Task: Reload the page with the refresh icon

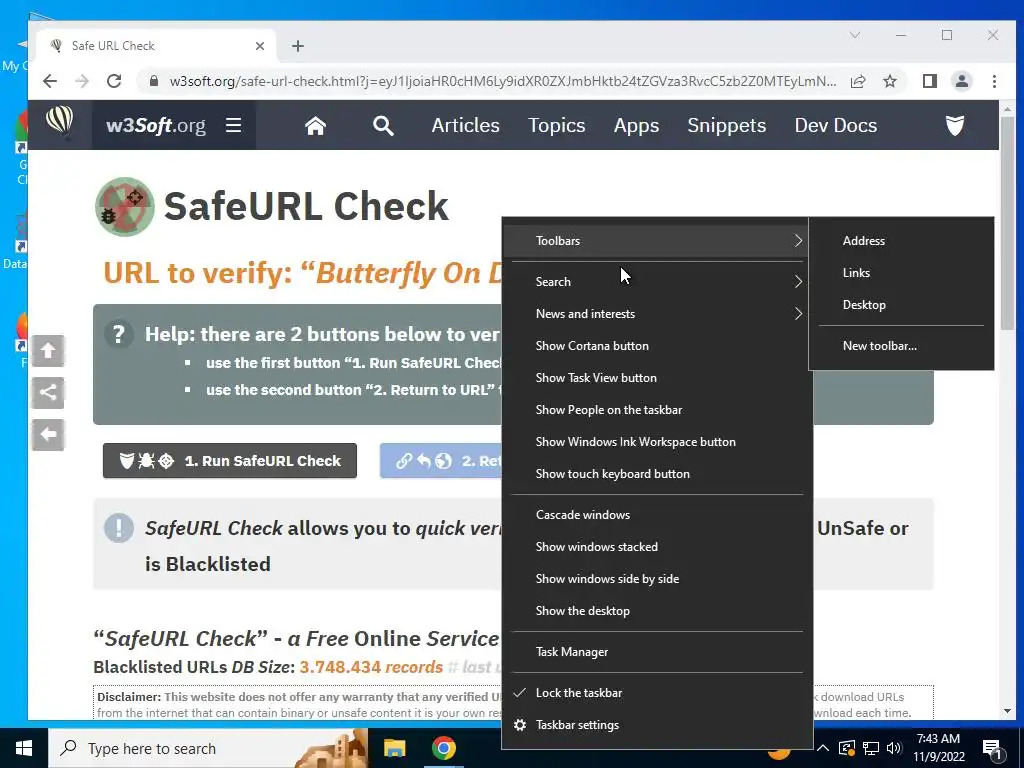Action: click(114, 81)
